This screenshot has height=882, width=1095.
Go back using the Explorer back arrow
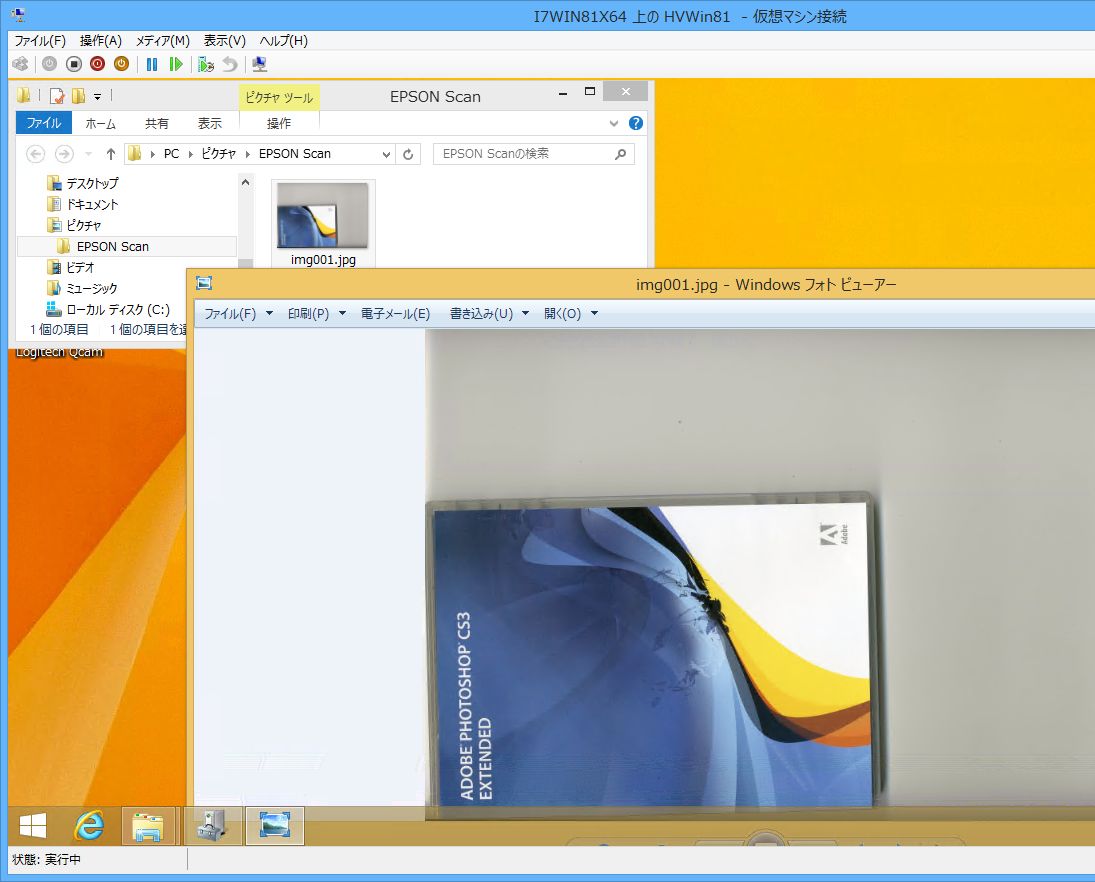tap(36, 154)
